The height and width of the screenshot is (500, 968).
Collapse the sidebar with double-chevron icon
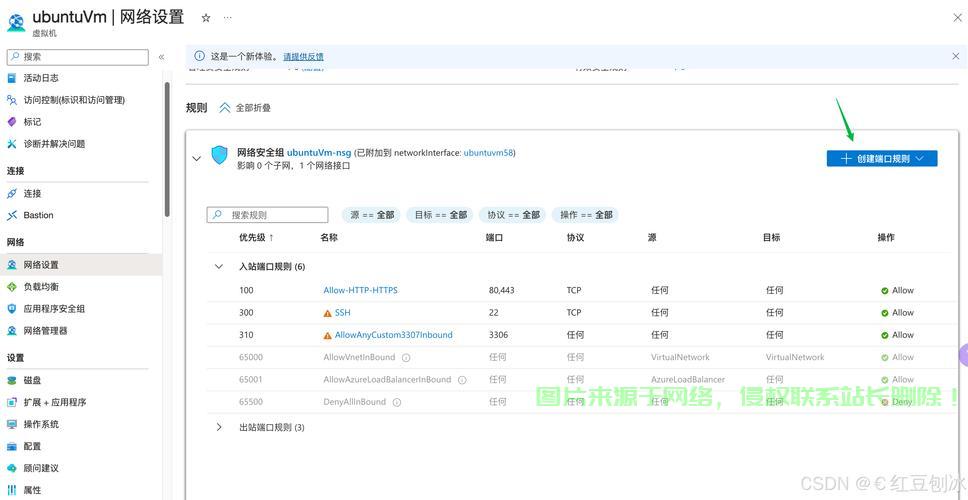[161, 57]
